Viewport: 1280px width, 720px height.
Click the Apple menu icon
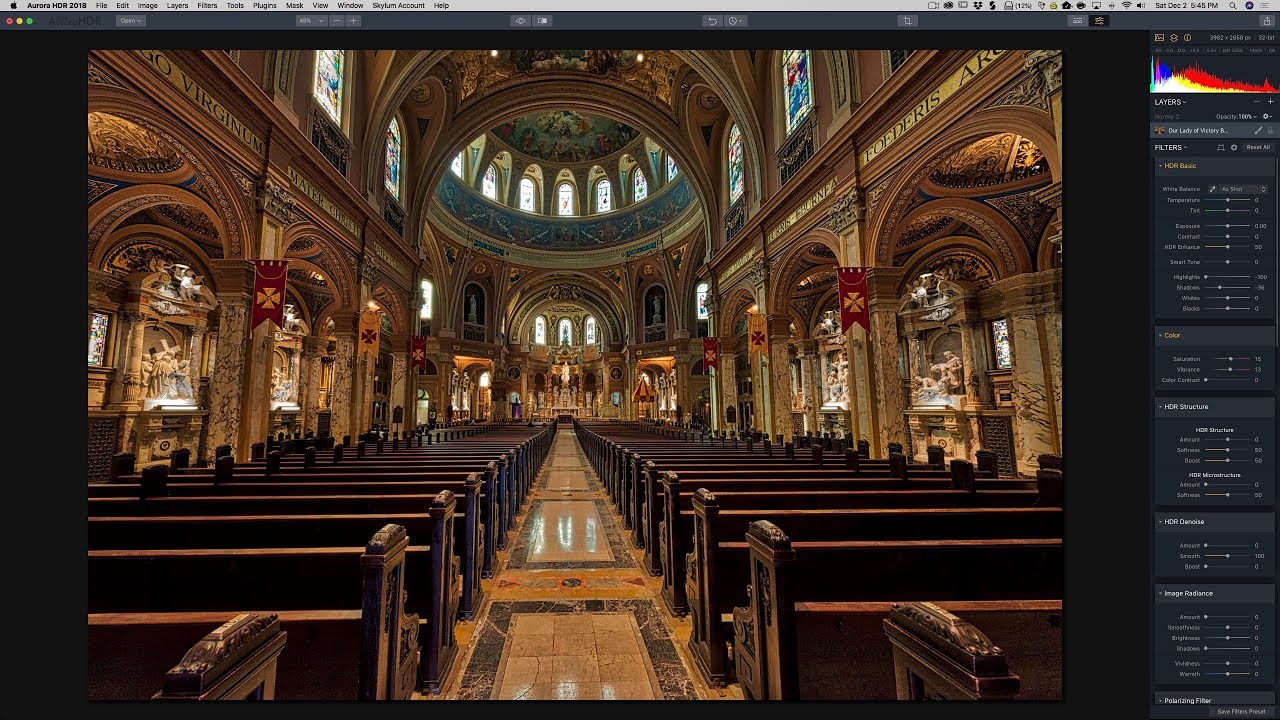pyautogui.click(x=14, y=5)
